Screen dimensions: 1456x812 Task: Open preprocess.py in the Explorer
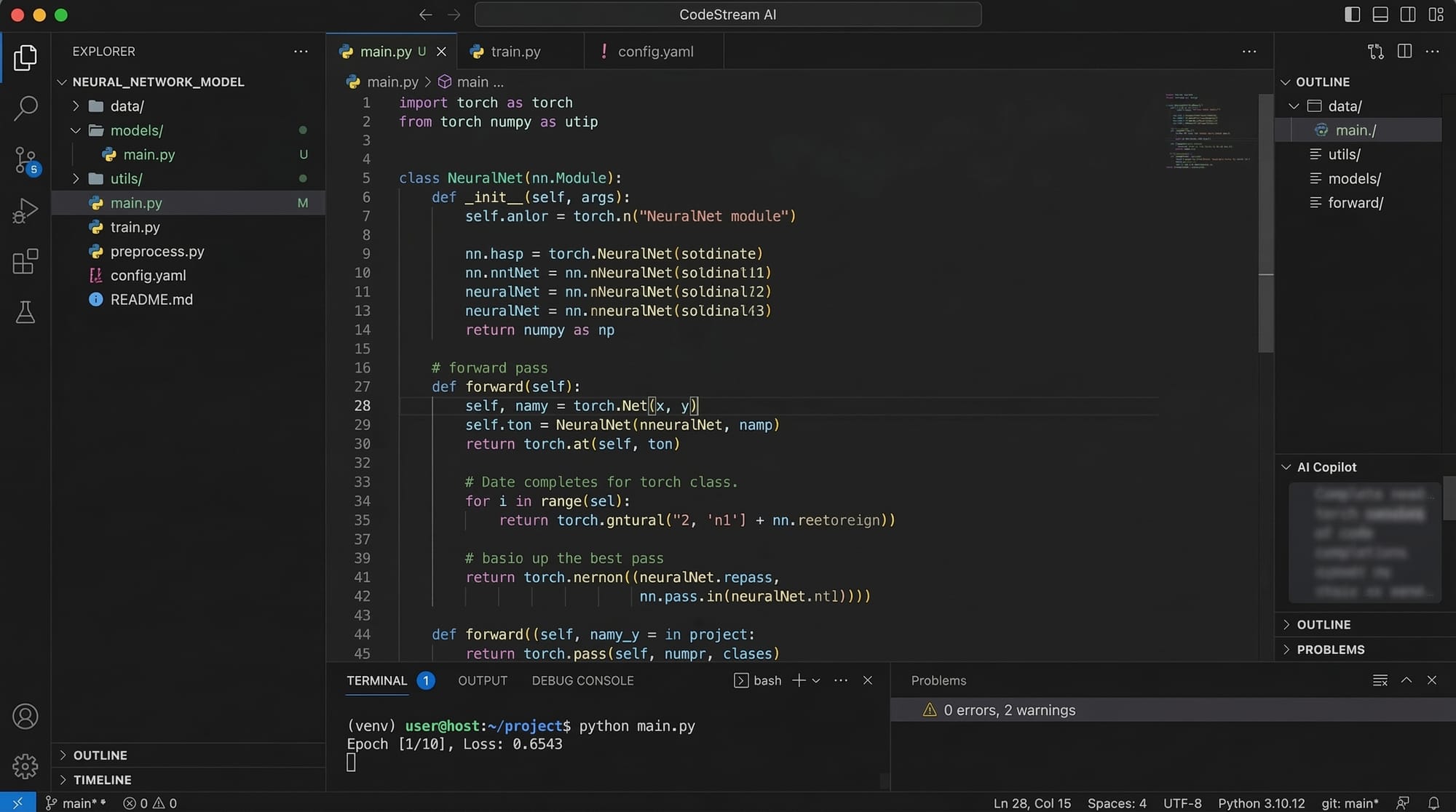pos(157,252)
